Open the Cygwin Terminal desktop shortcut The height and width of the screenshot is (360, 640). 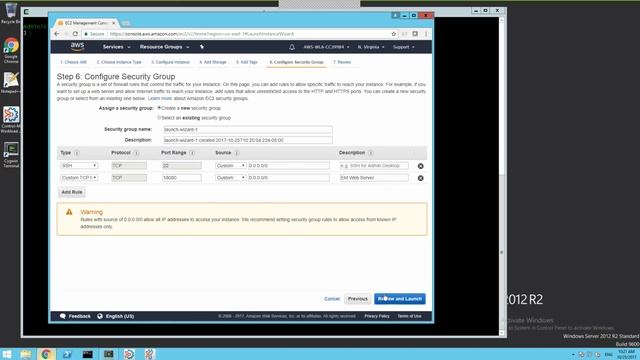pyautogui.click(x=11, y=155)
